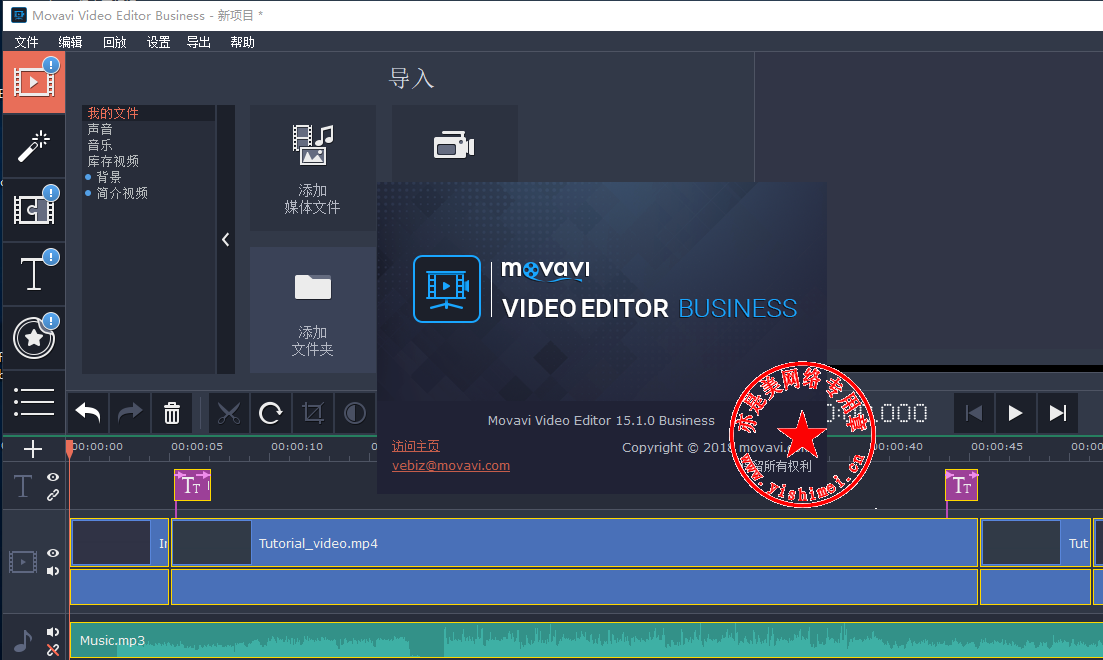The width and height of the screenshot is (1103, 660).
Task: Click the red playhead marker on timeline
Action: pyautogui.click(x=69, y=448)
